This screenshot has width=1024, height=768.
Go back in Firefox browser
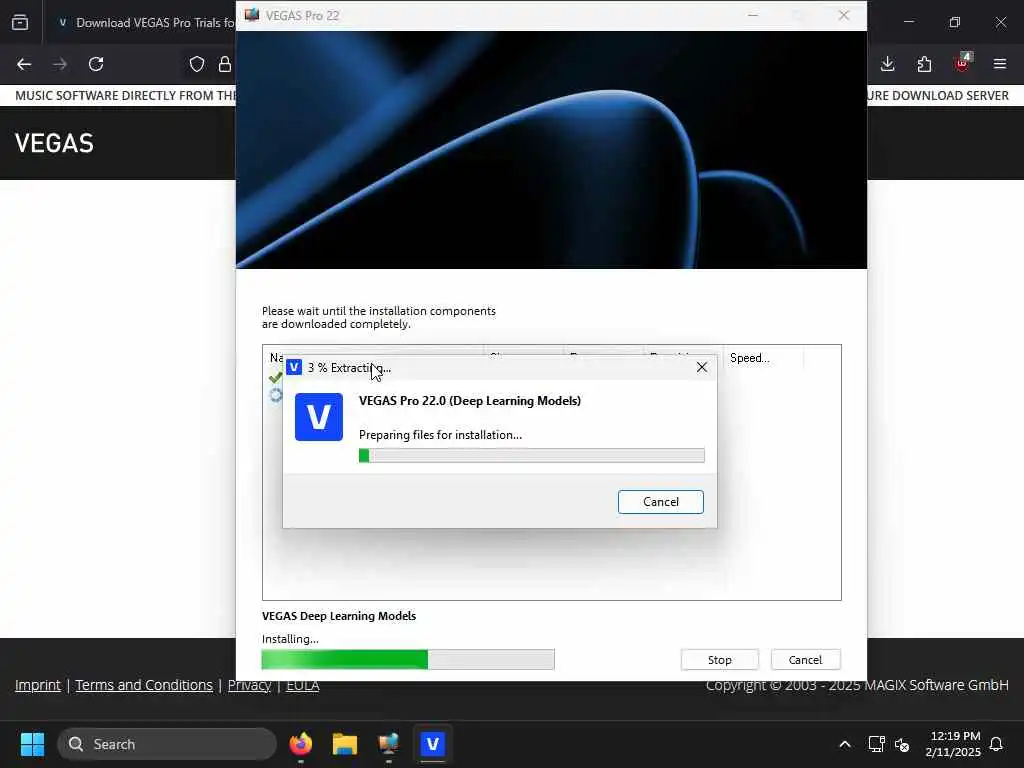tap(24, 64)
